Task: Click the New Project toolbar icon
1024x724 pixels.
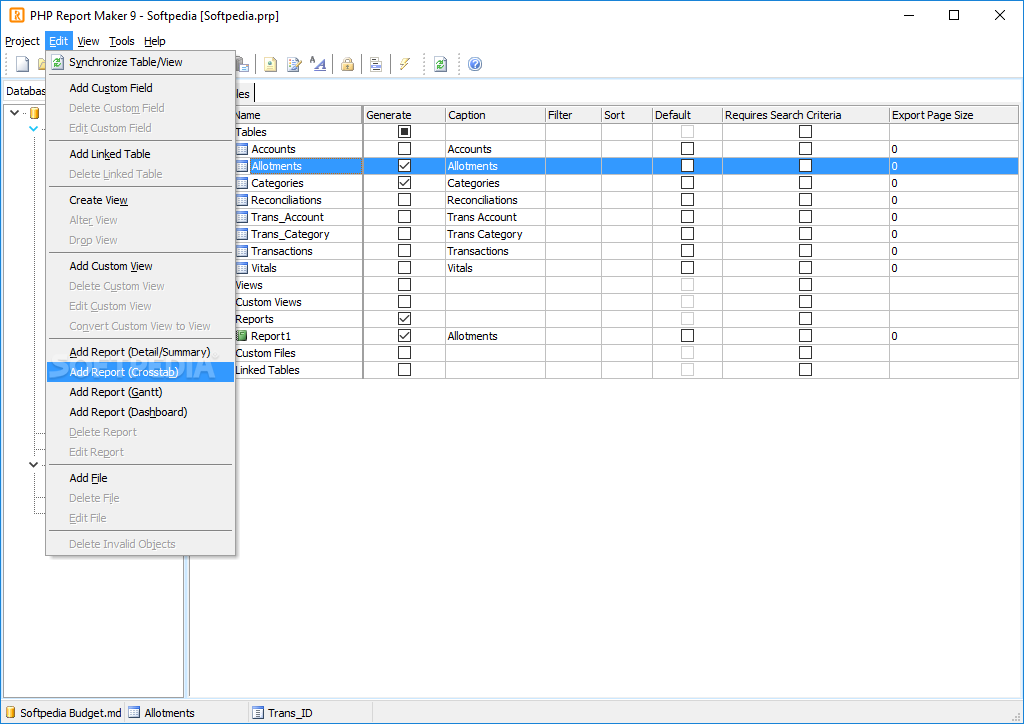Action: (22, 64)
